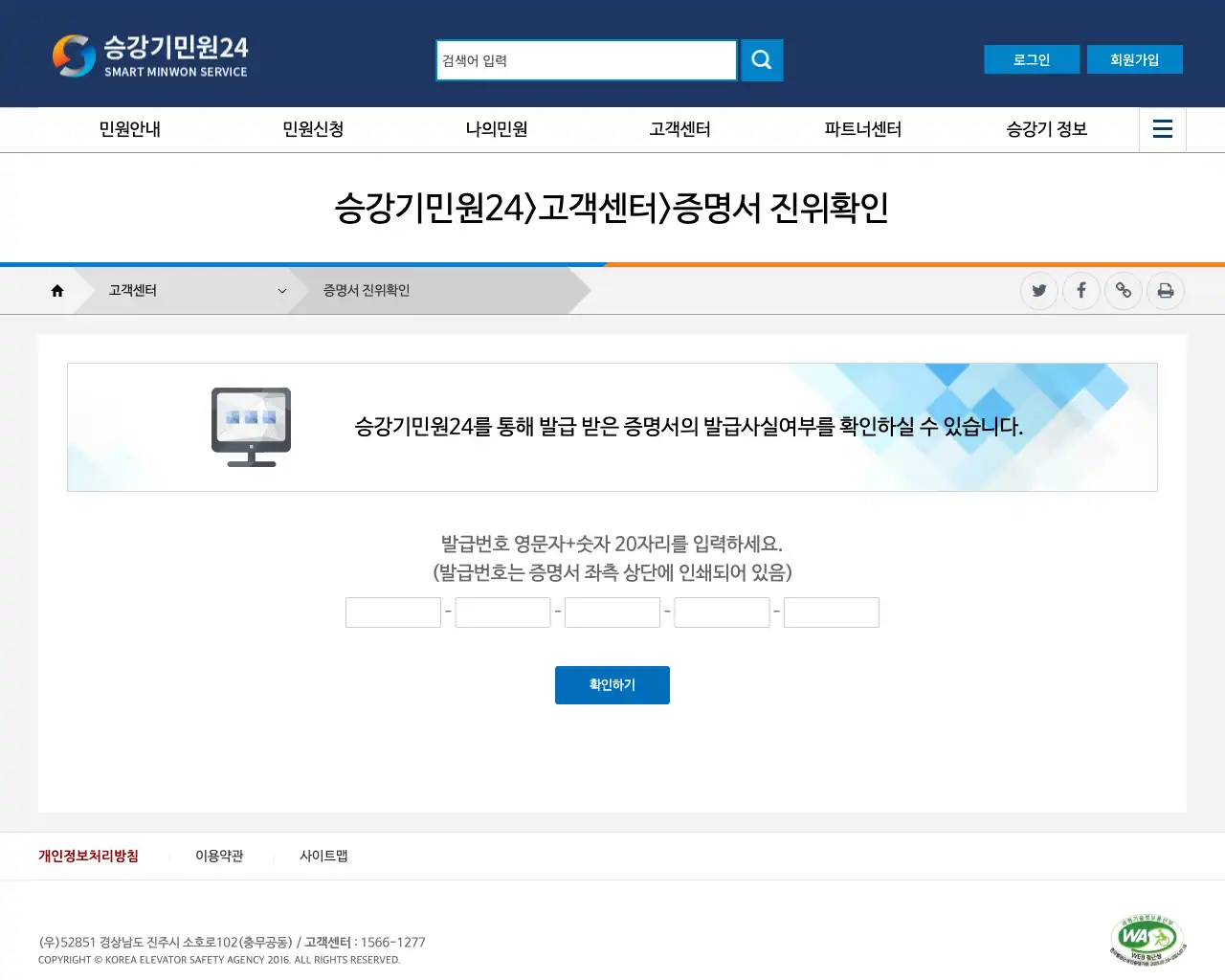Open the 나의민원 menu

tap(497, 129)
